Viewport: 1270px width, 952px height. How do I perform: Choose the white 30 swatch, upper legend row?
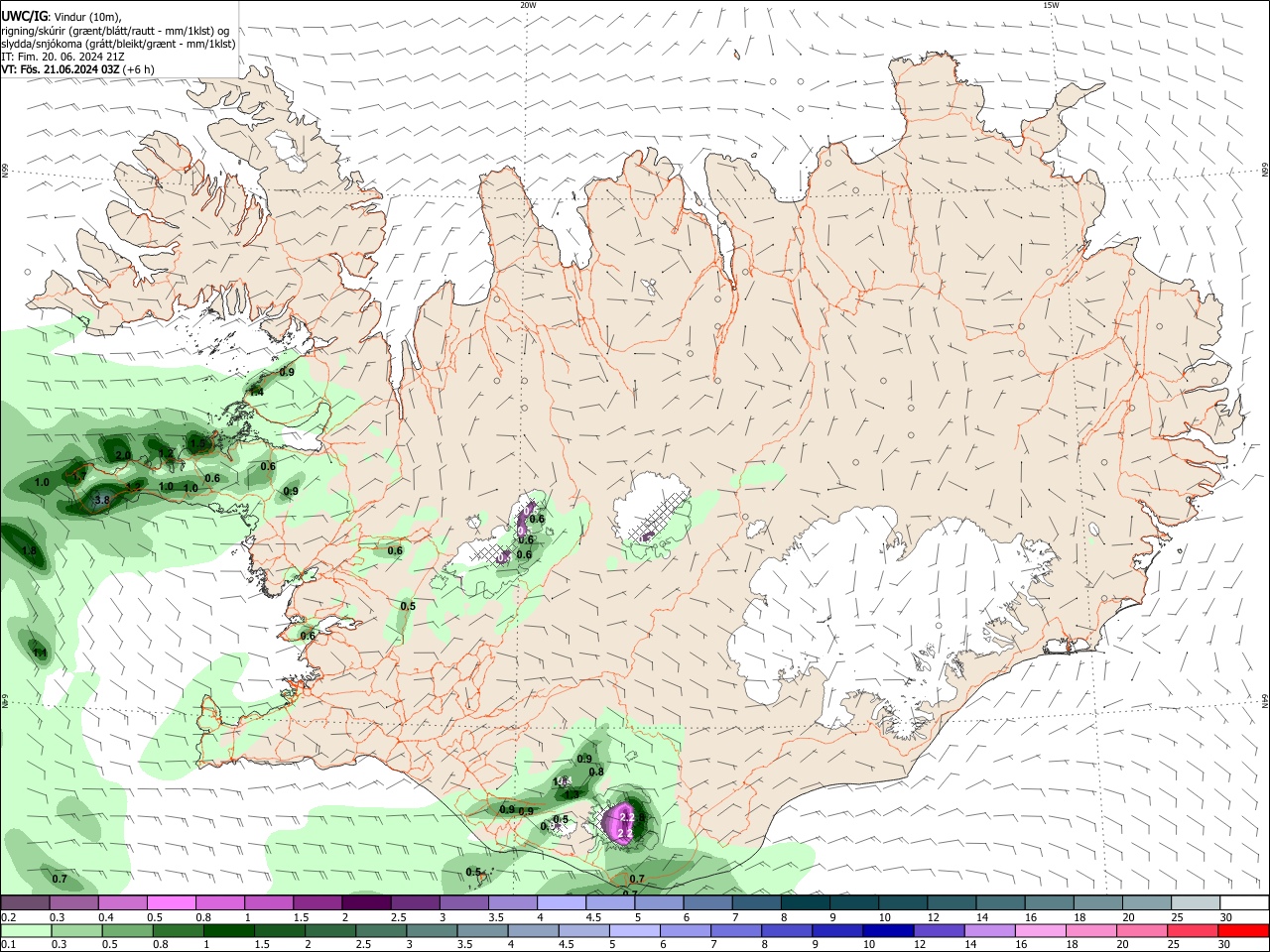(x=1242, y=902)
